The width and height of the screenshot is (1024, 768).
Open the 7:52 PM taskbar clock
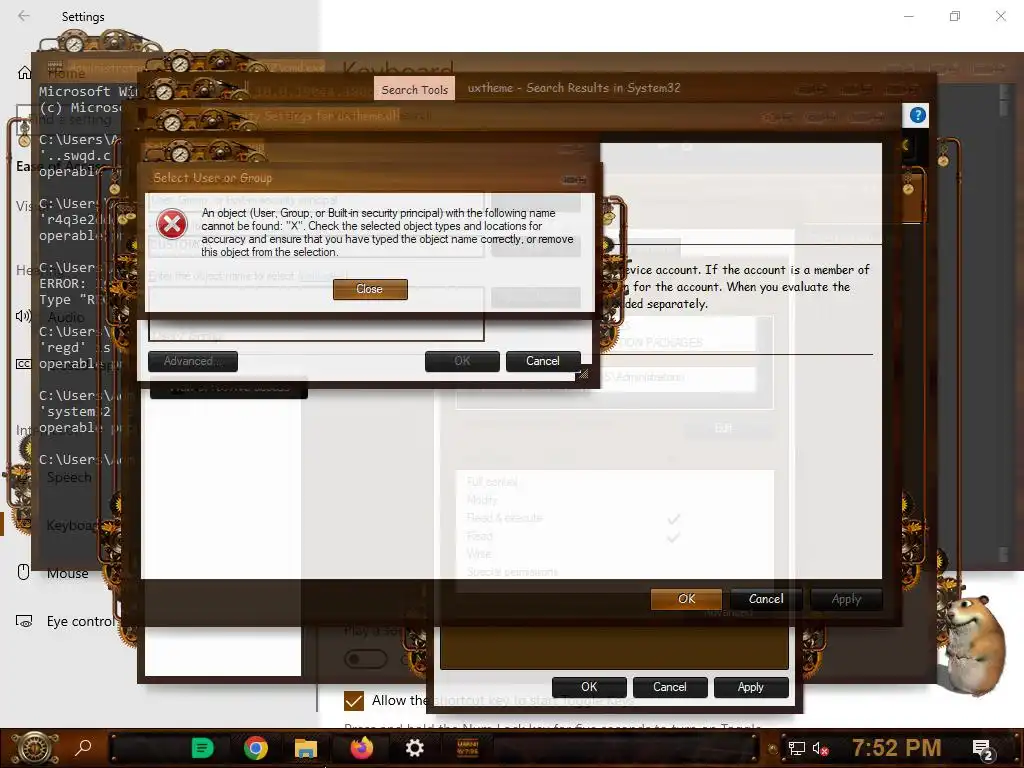point(897,748)
